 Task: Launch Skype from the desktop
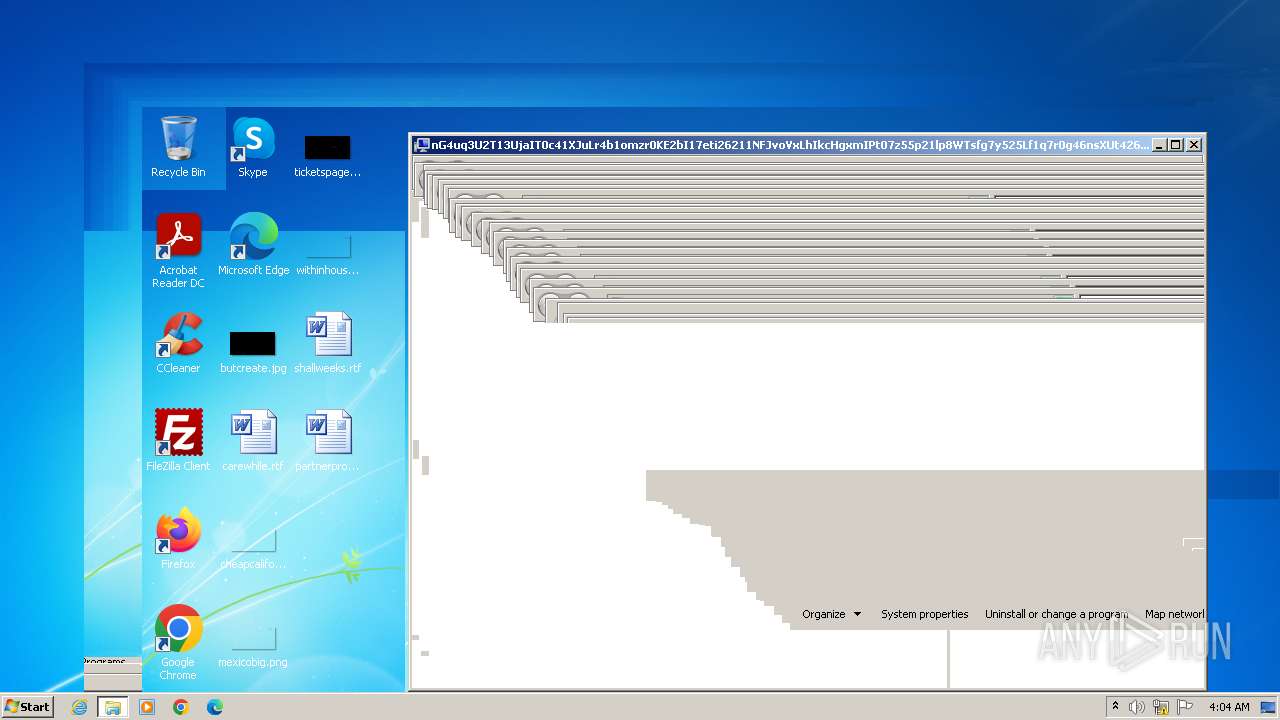[x=253, y=147]
